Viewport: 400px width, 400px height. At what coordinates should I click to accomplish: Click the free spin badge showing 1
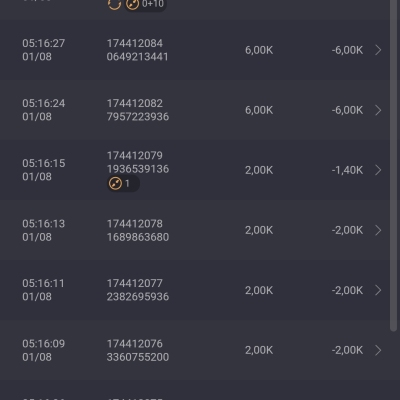pyautogui.click(x=123, y=183)
